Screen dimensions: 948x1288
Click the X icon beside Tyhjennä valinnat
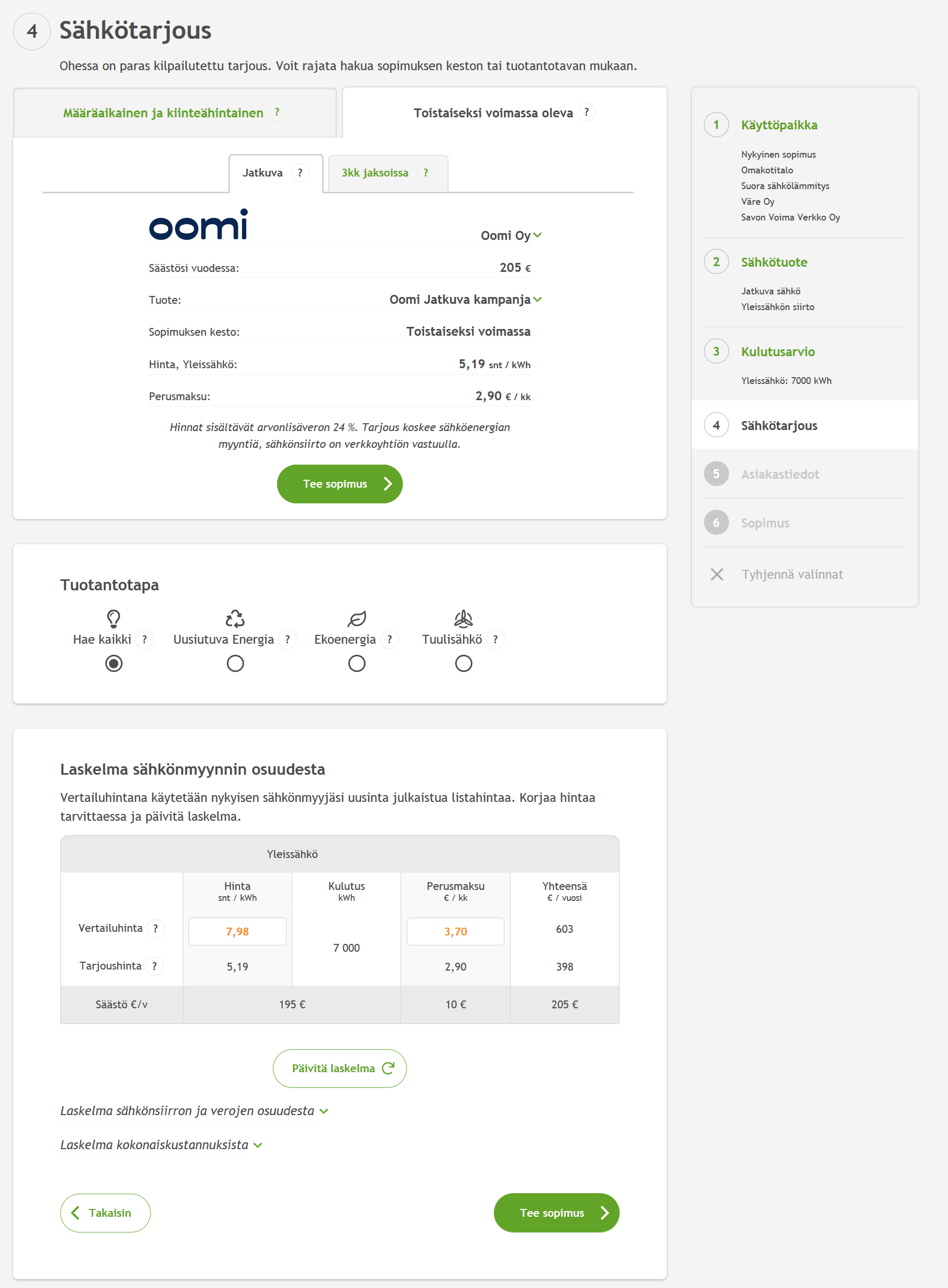tap(716, 574)
